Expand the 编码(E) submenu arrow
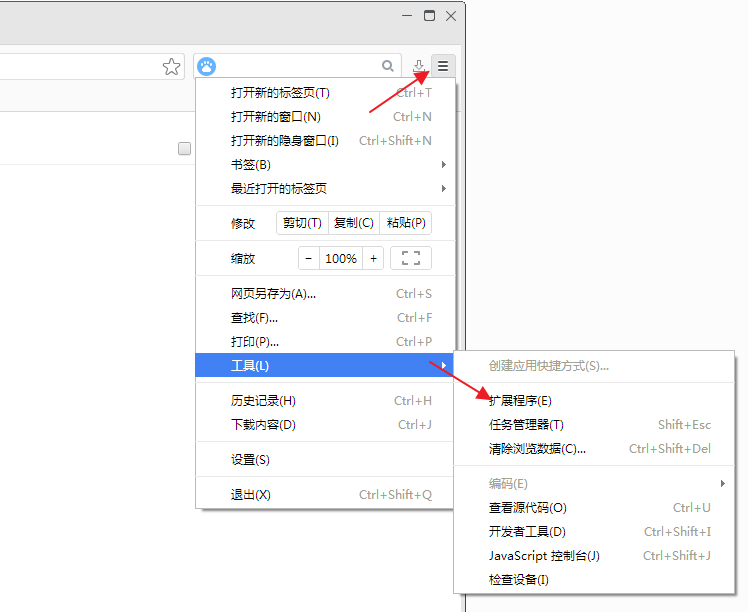Screen dimensions: 748x612 click(x=723, y=484)
